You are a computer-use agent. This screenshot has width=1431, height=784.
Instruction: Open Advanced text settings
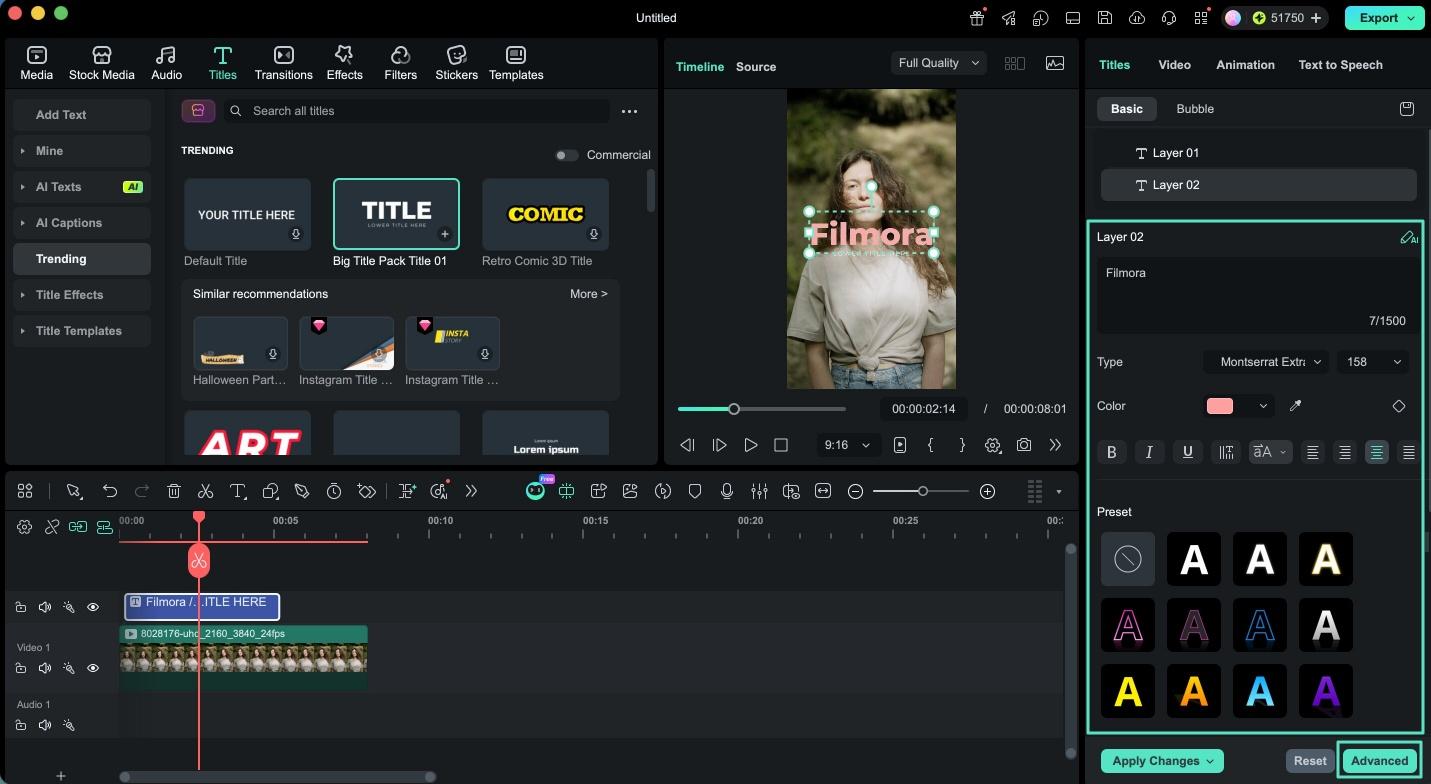[x=1379, y=761]
